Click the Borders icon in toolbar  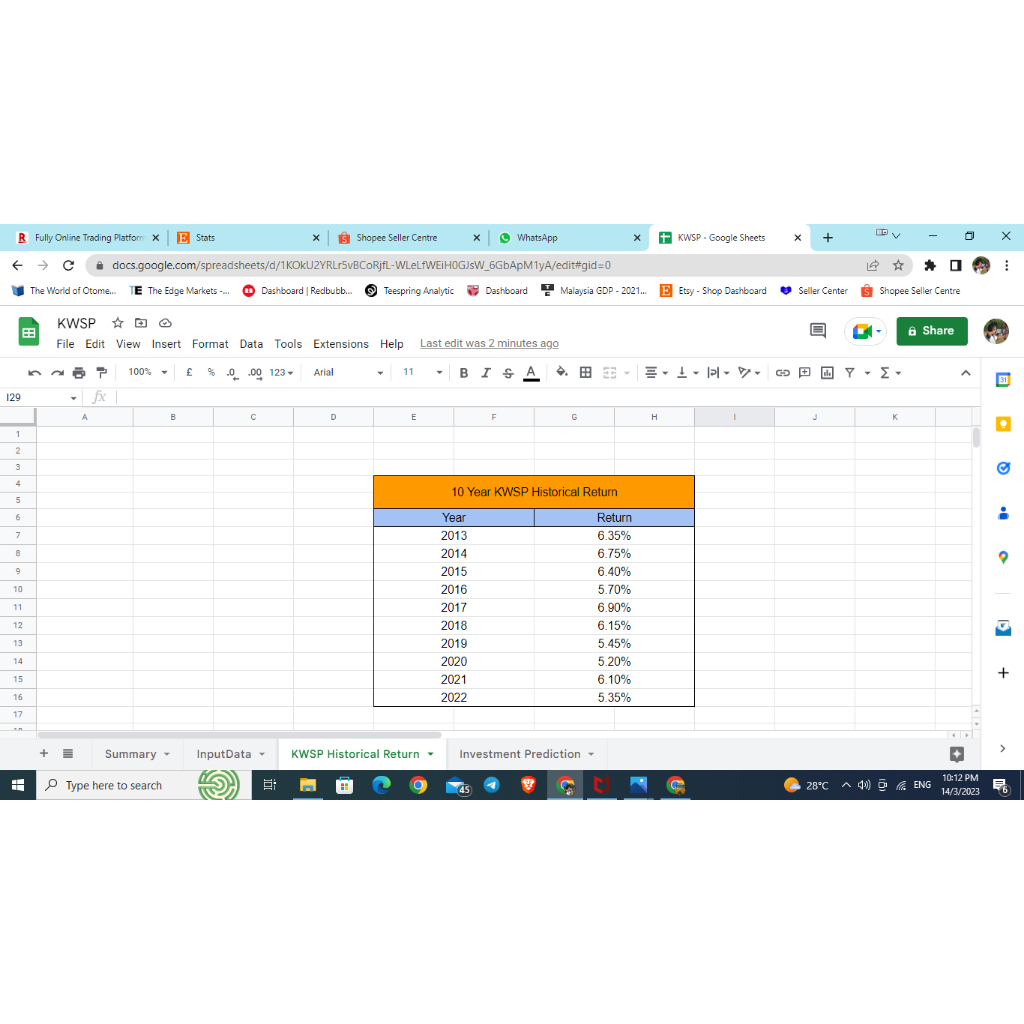coord(586,373)
